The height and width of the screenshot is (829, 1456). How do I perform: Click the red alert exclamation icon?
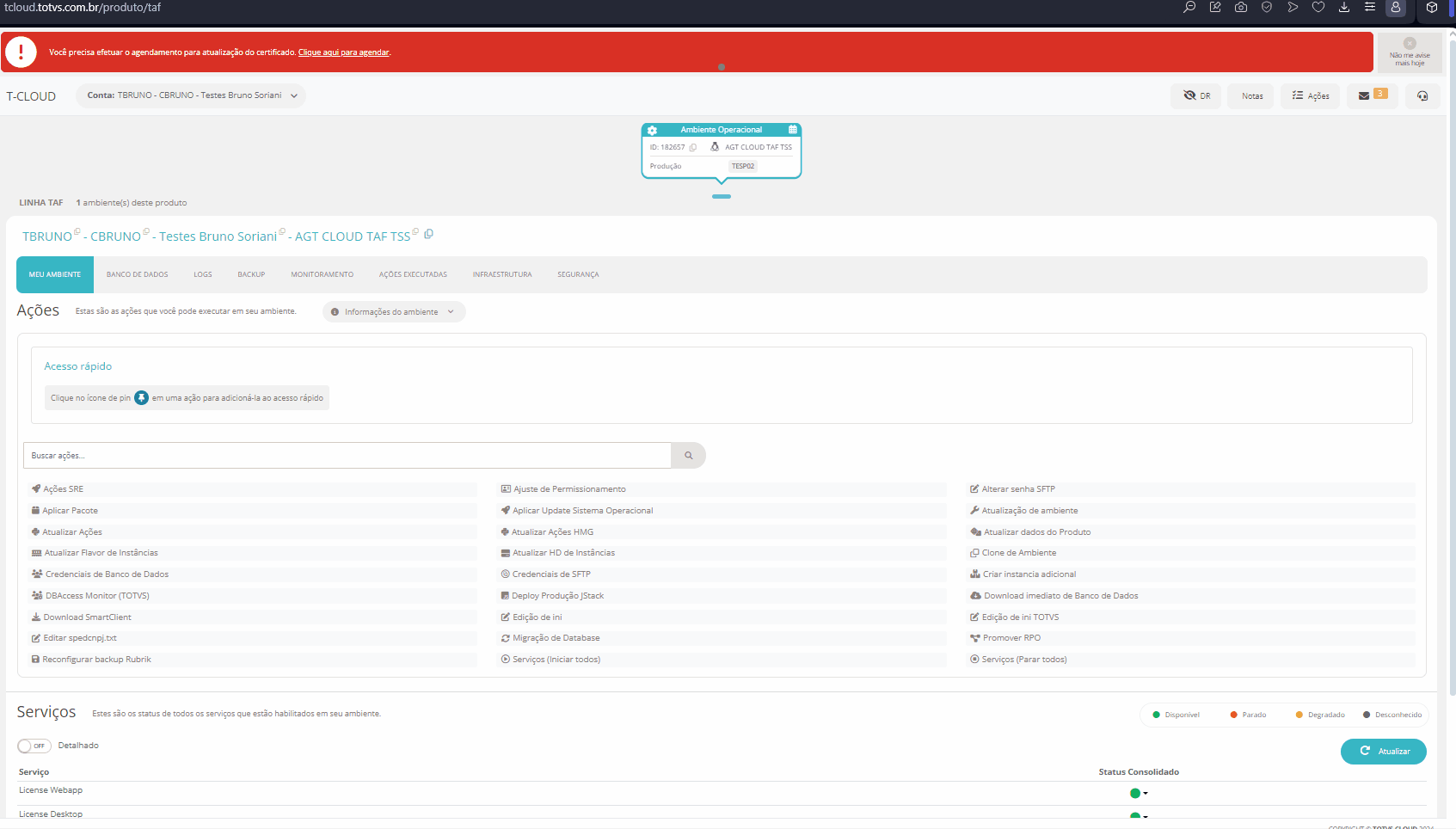coord(21,52)
